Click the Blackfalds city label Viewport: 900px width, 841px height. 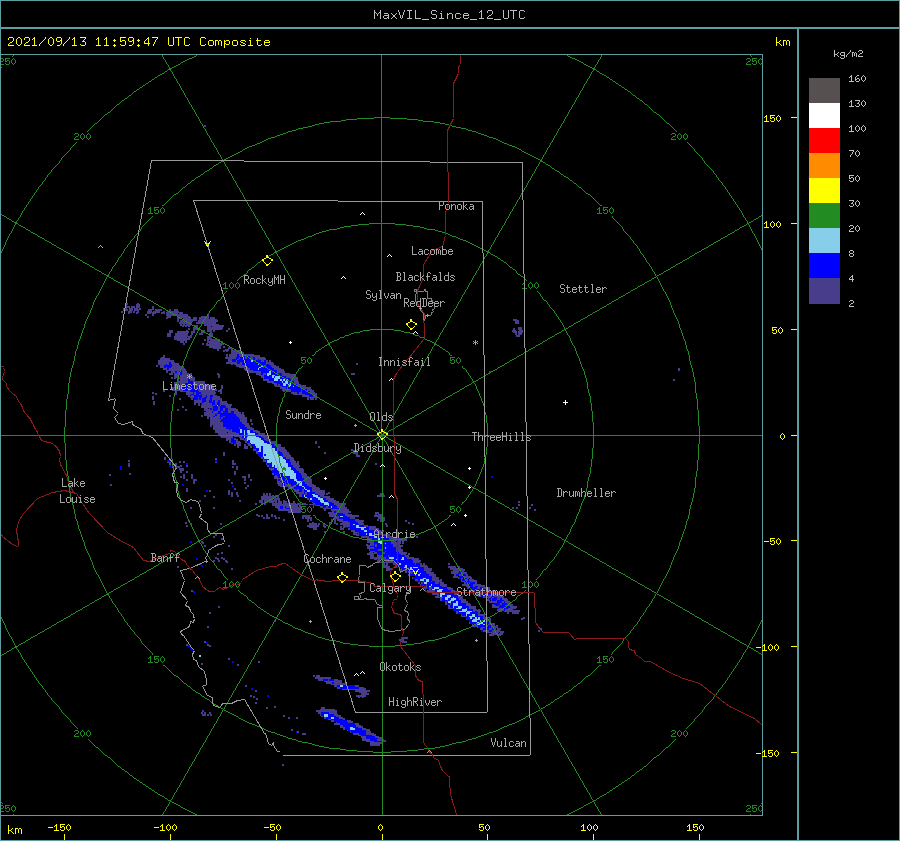(425, 277)
